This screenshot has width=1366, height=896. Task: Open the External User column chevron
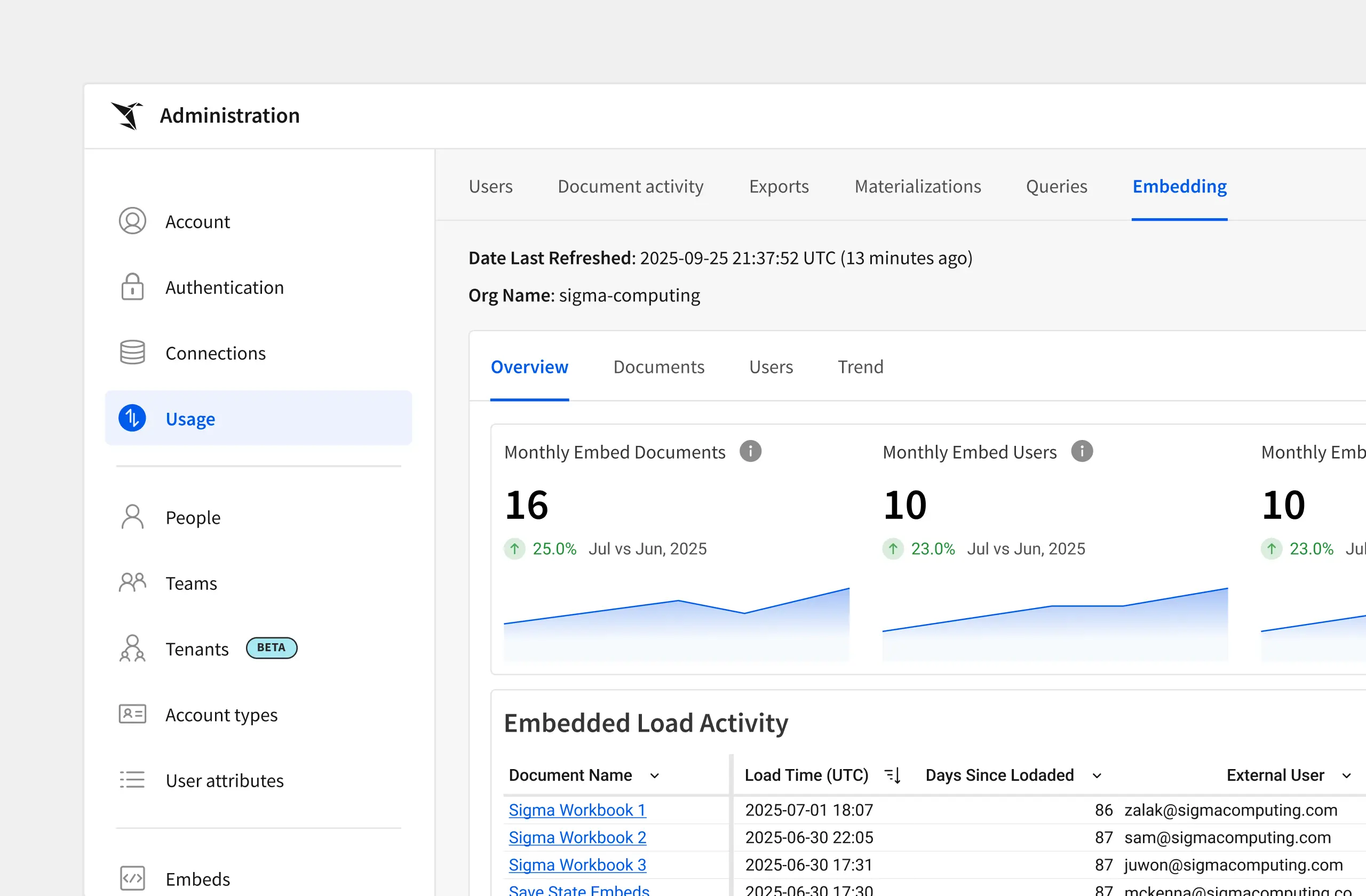tap(1346, 776)
